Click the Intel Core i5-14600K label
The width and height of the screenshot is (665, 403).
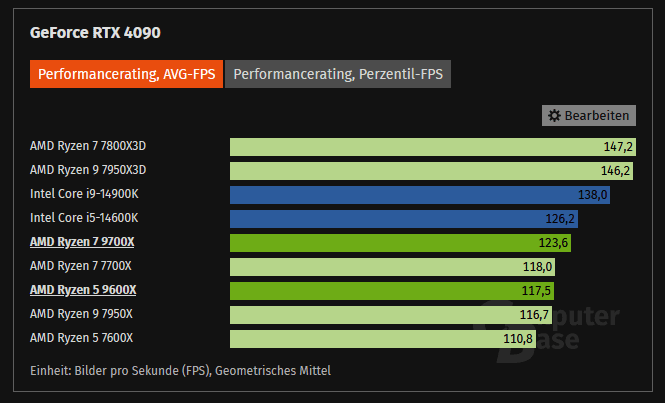83,218
